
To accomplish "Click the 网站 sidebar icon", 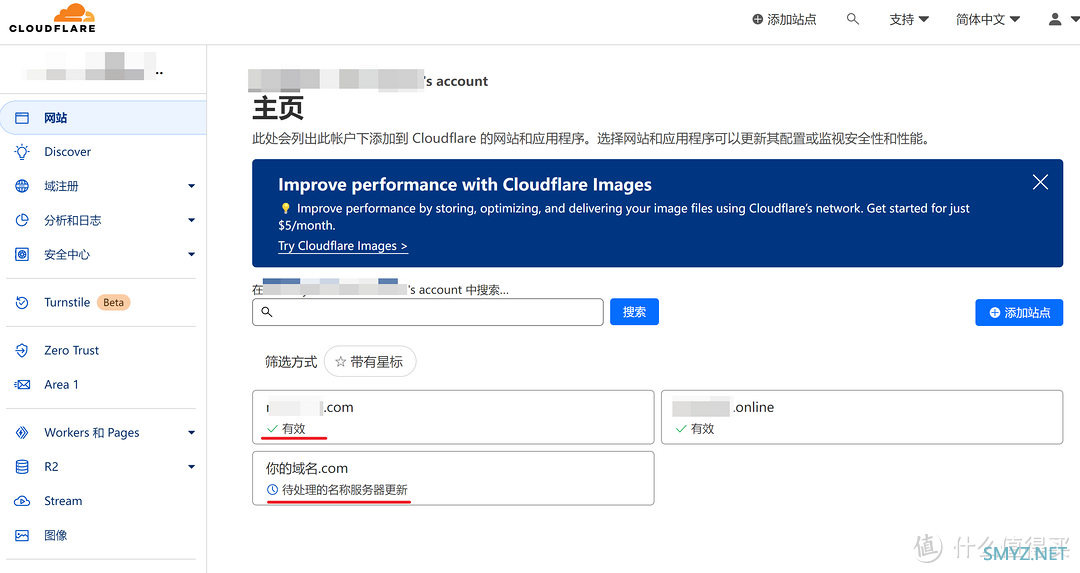I will point(22,118).
